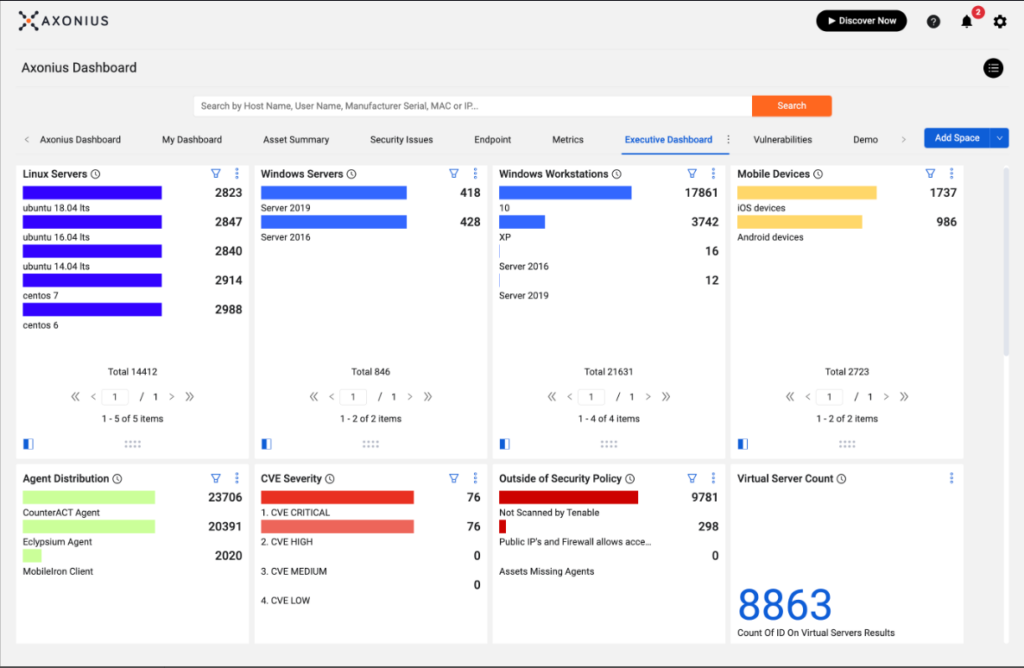Toggle Windows Servers legend view icon
Image resolution: width=1024 pixels, height=668 pixels.
[x=266, y=444]
